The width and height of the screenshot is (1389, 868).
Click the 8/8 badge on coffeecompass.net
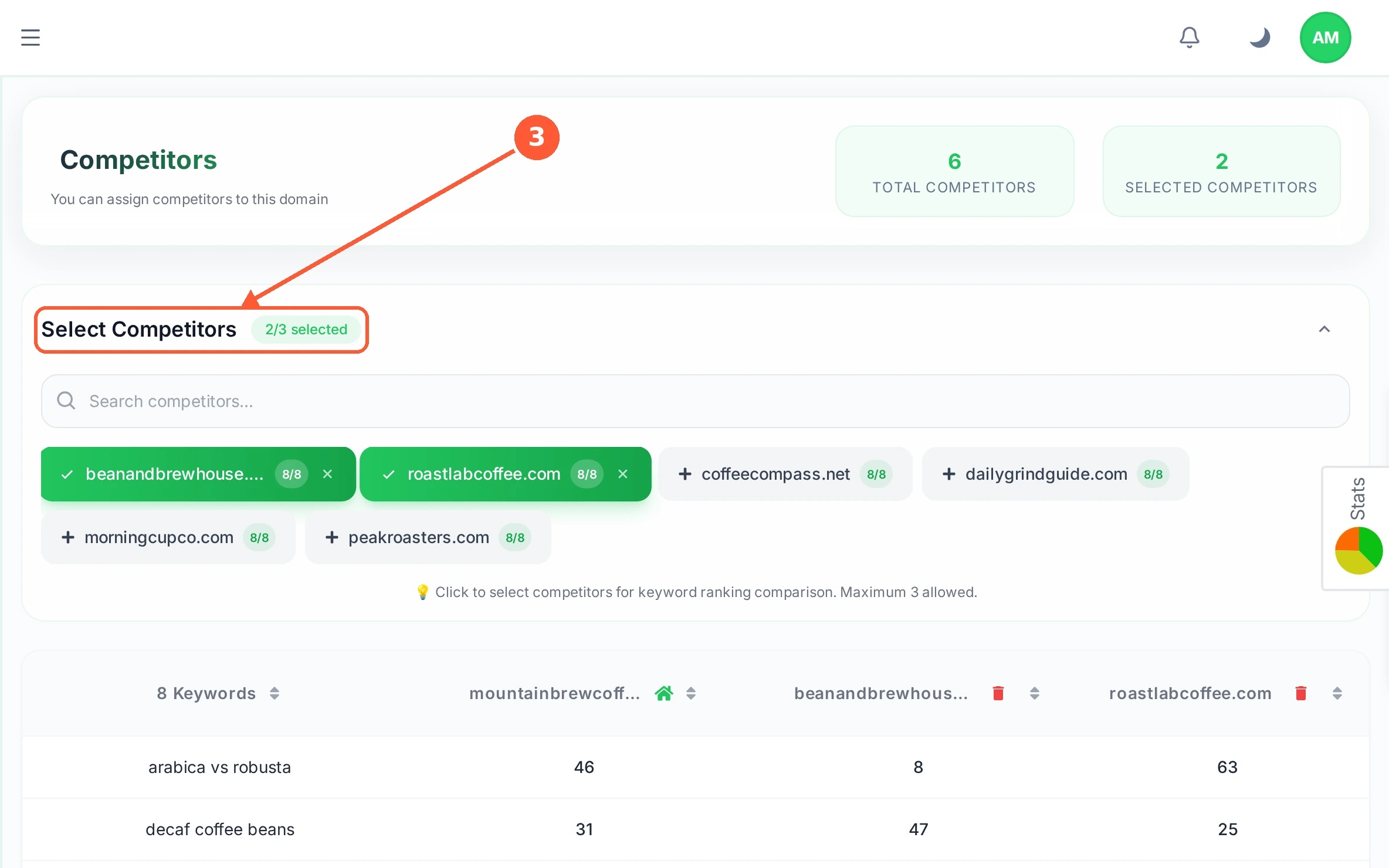[876, 474]
